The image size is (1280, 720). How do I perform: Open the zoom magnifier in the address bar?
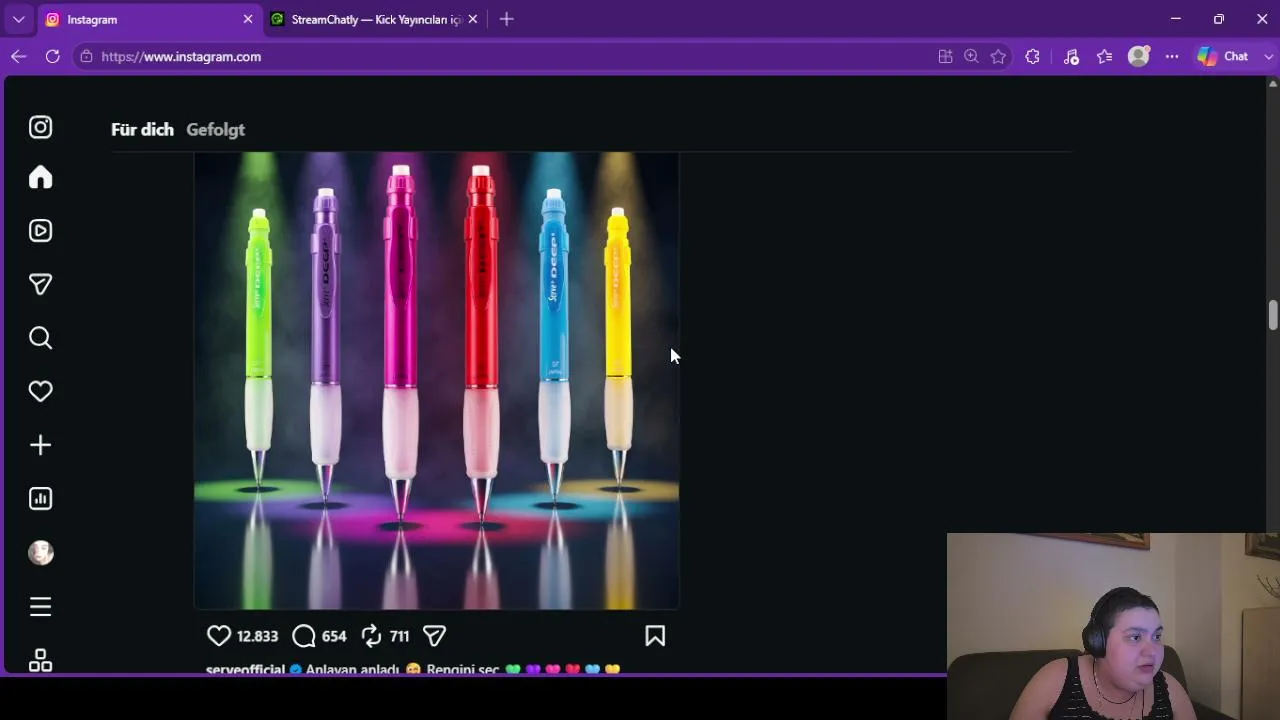971,57
